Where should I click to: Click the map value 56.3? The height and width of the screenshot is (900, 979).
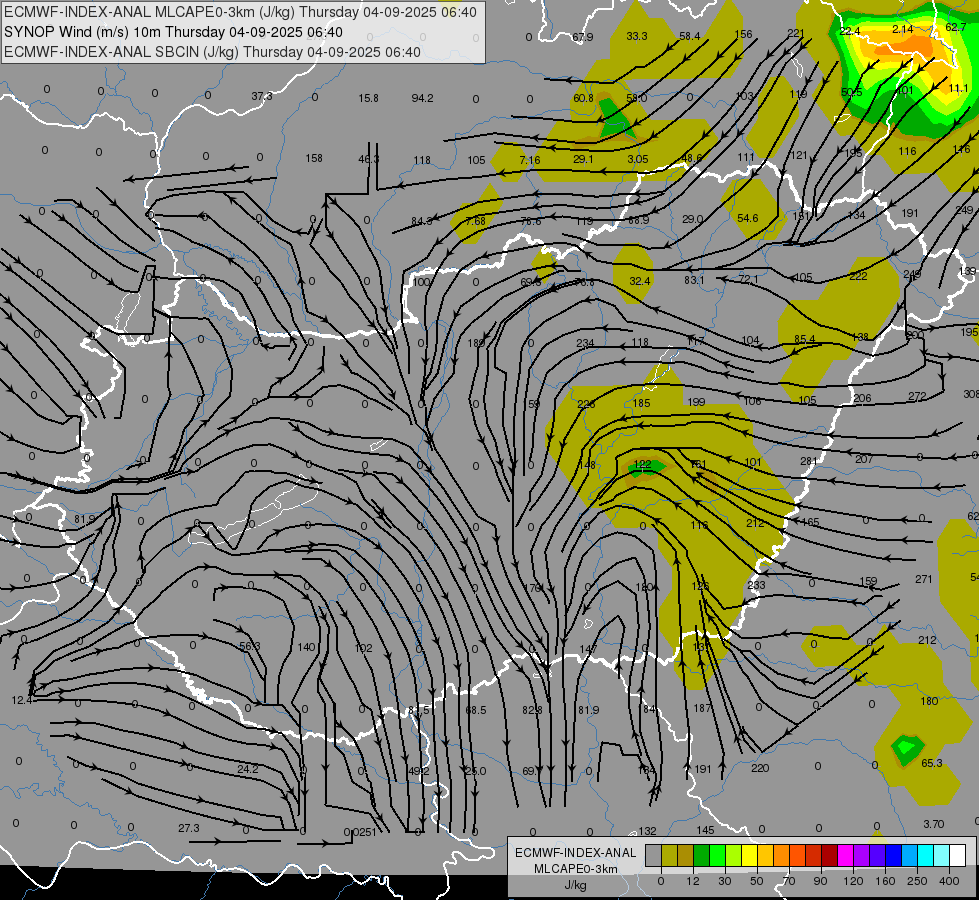pyautogui.click(x=250, y=646)
